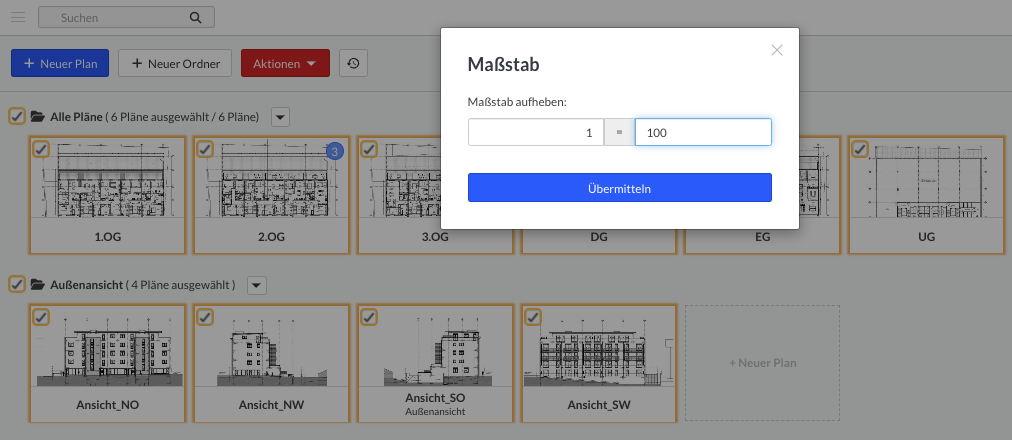Click the Alle Pläne folder icon
The width and height of the screenshot is (1012, 440).
pyautogui.click(x=38, y=117)
